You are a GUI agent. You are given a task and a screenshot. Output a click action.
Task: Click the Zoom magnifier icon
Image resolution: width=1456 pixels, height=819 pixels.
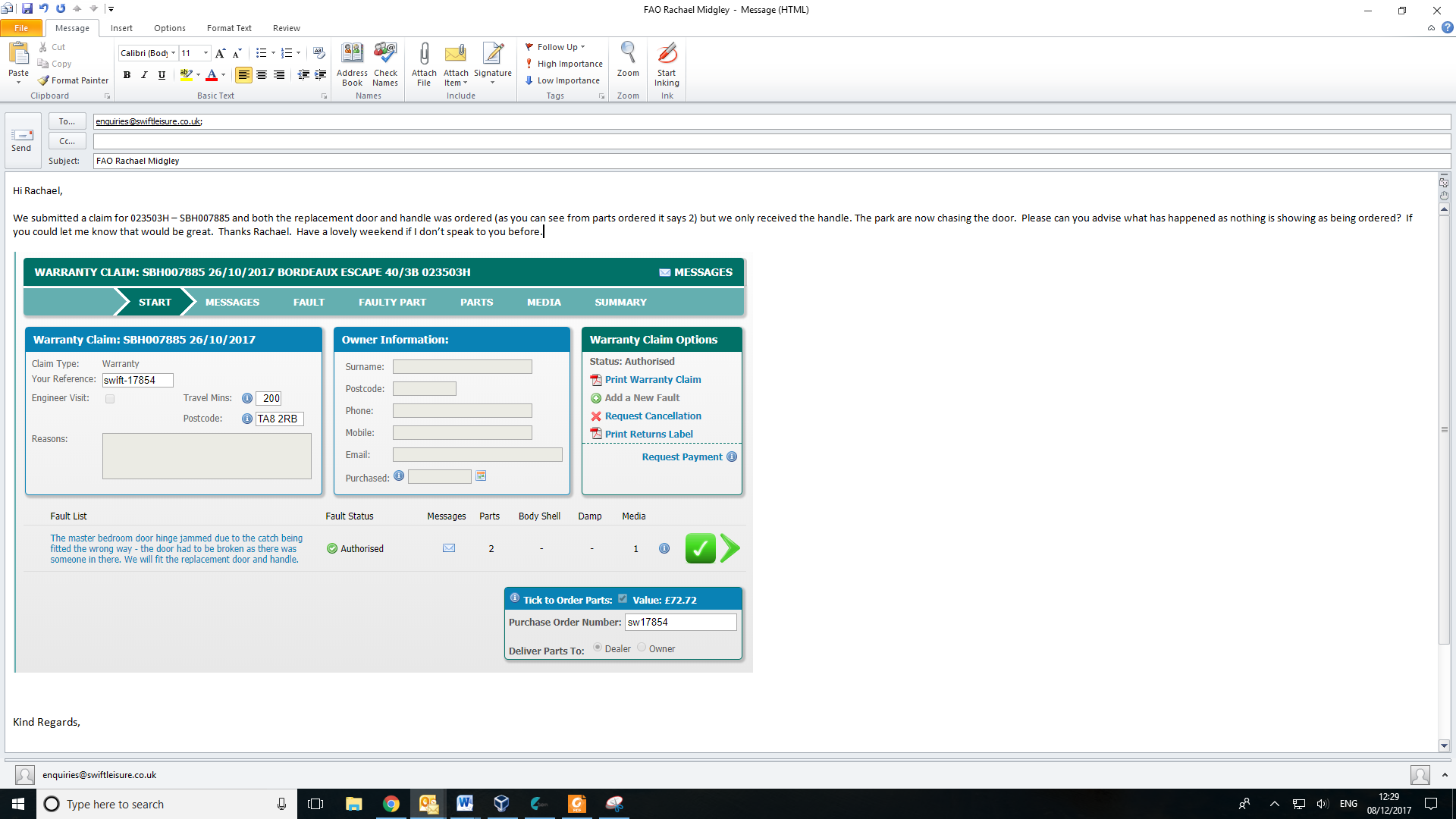pos(628,53)
